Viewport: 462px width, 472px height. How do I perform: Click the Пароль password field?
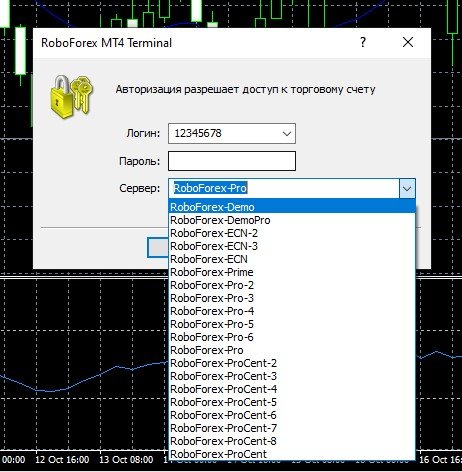(232, 161)
